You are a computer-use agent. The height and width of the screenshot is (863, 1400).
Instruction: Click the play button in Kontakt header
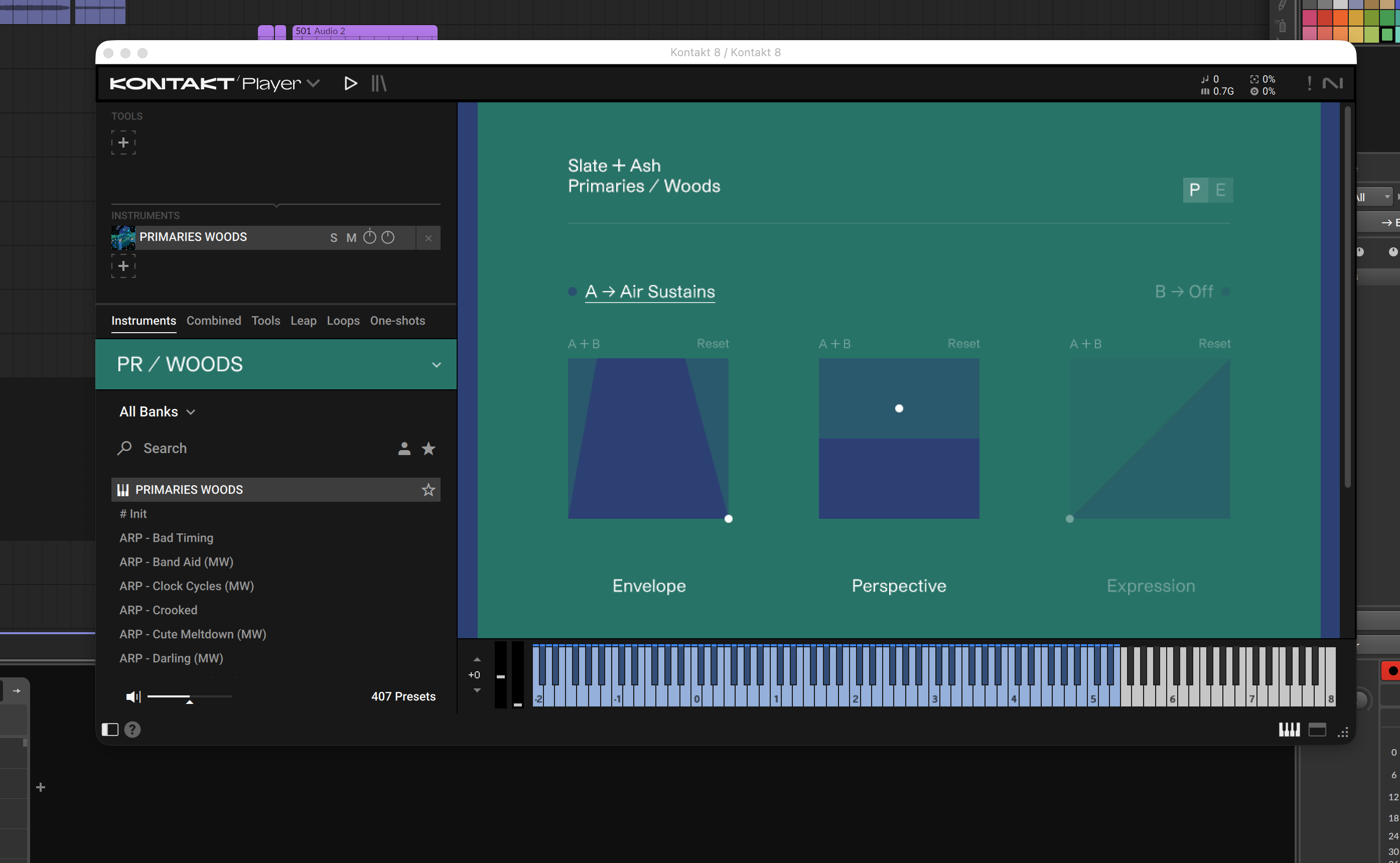[x=350, y=83]
